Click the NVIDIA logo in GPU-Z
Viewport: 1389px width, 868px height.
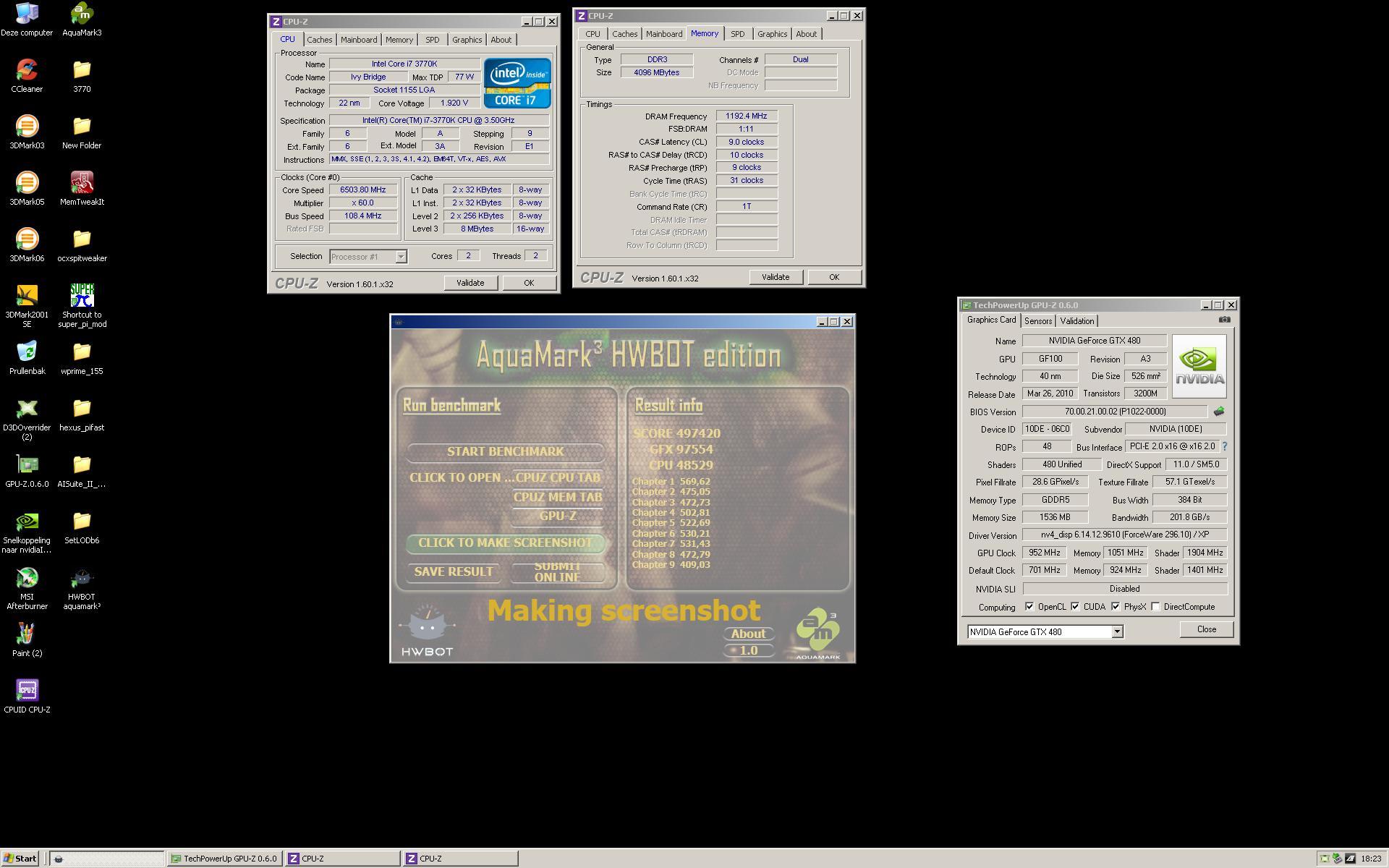(x=1199, y=366)
